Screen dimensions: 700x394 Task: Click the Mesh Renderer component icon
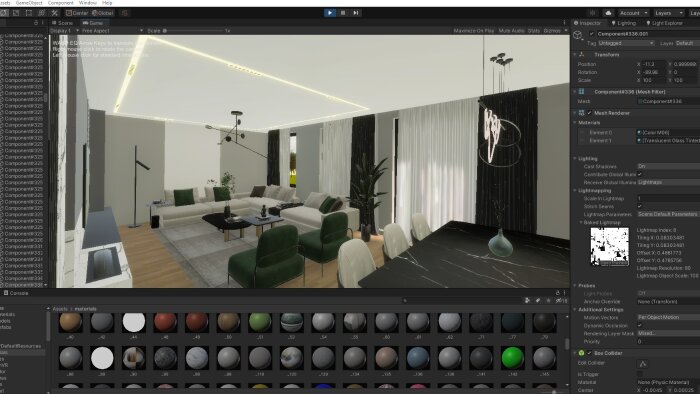pyautogui.click(x=582, y=113)
